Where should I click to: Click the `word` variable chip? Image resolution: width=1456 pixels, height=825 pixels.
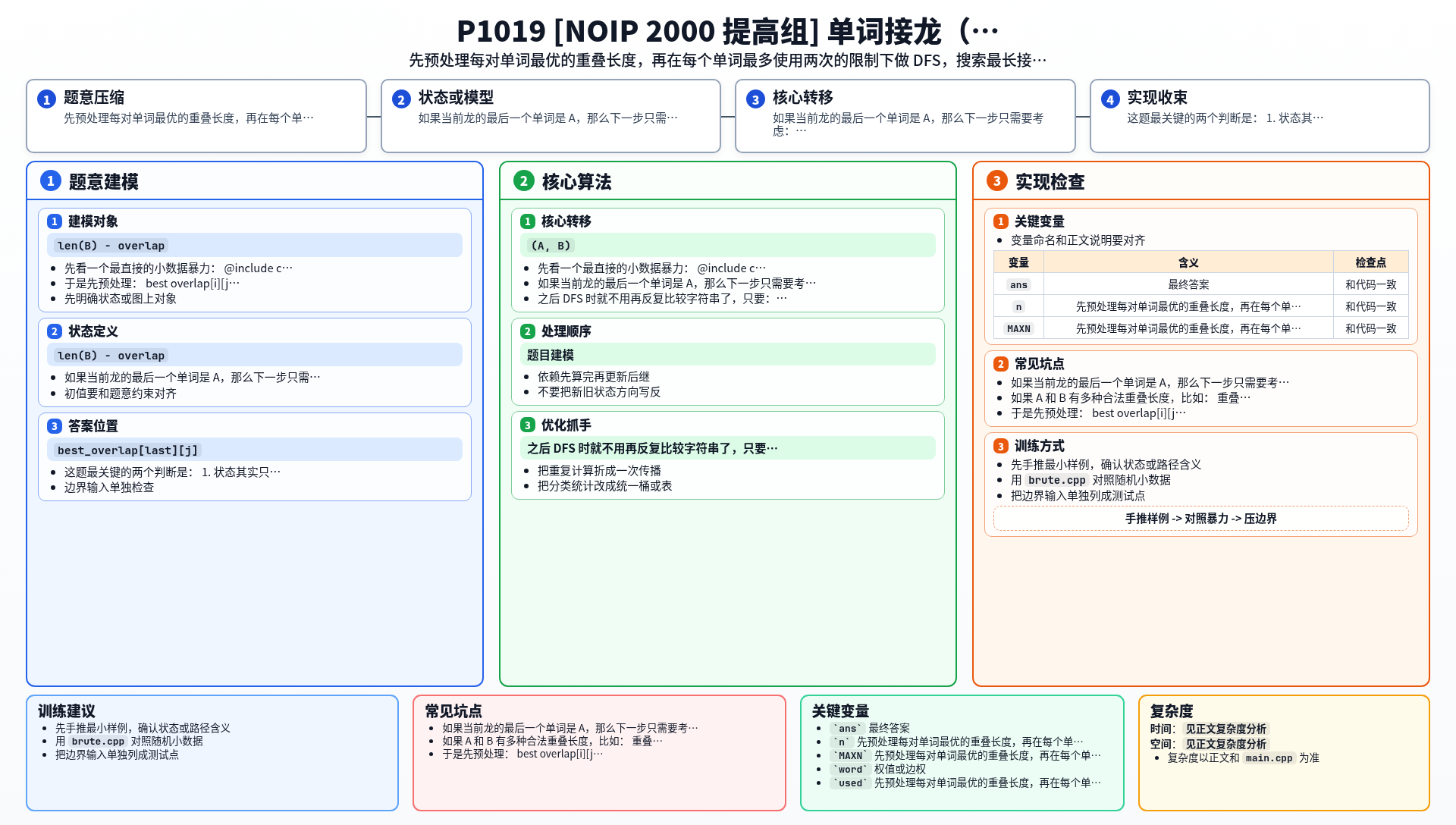(850, 770)
